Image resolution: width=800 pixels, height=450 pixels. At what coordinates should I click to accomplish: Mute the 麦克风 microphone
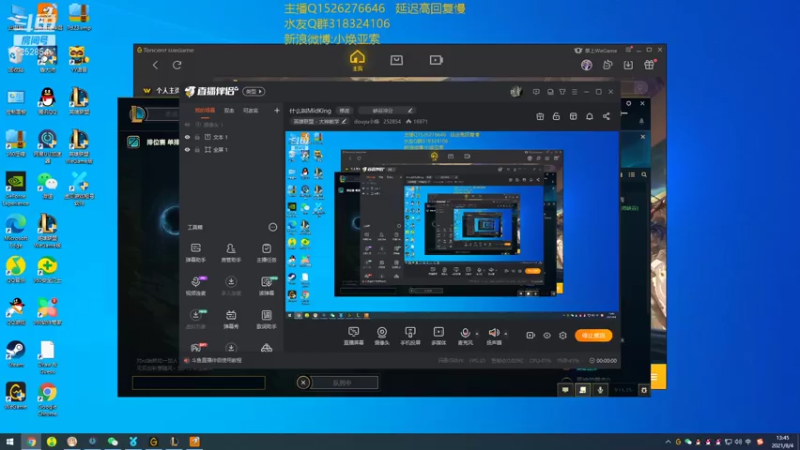pyautogui.click(x=465, y=336)
